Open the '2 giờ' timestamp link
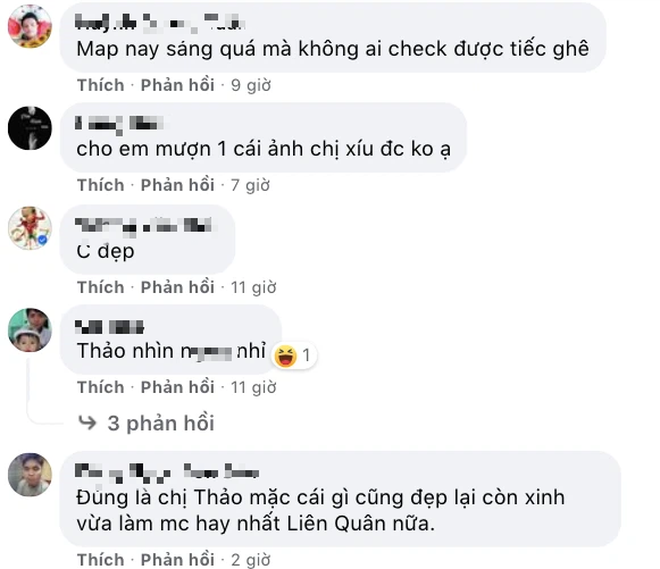Image resolution: width=660 pixels, height=569 pixels. pyautogui.click(x=251, y=560)
